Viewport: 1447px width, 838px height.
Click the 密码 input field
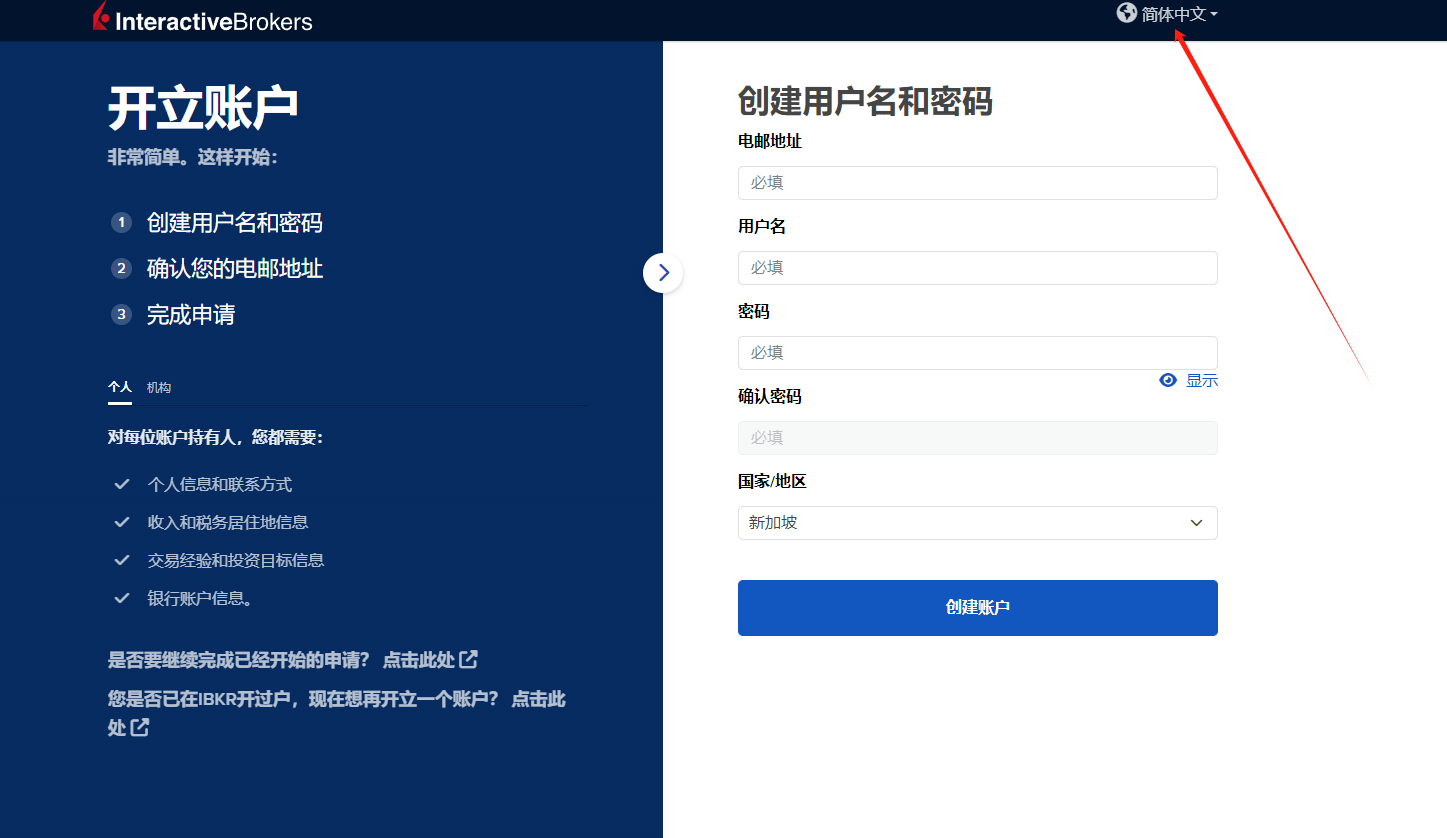[977, 352]
